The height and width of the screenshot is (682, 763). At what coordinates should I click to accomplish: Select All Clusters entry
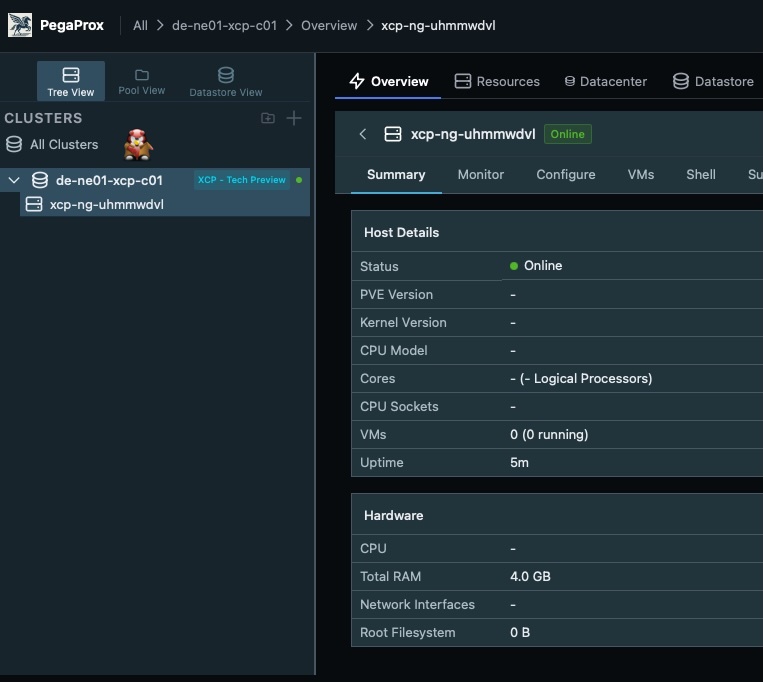tap(64, 144)
